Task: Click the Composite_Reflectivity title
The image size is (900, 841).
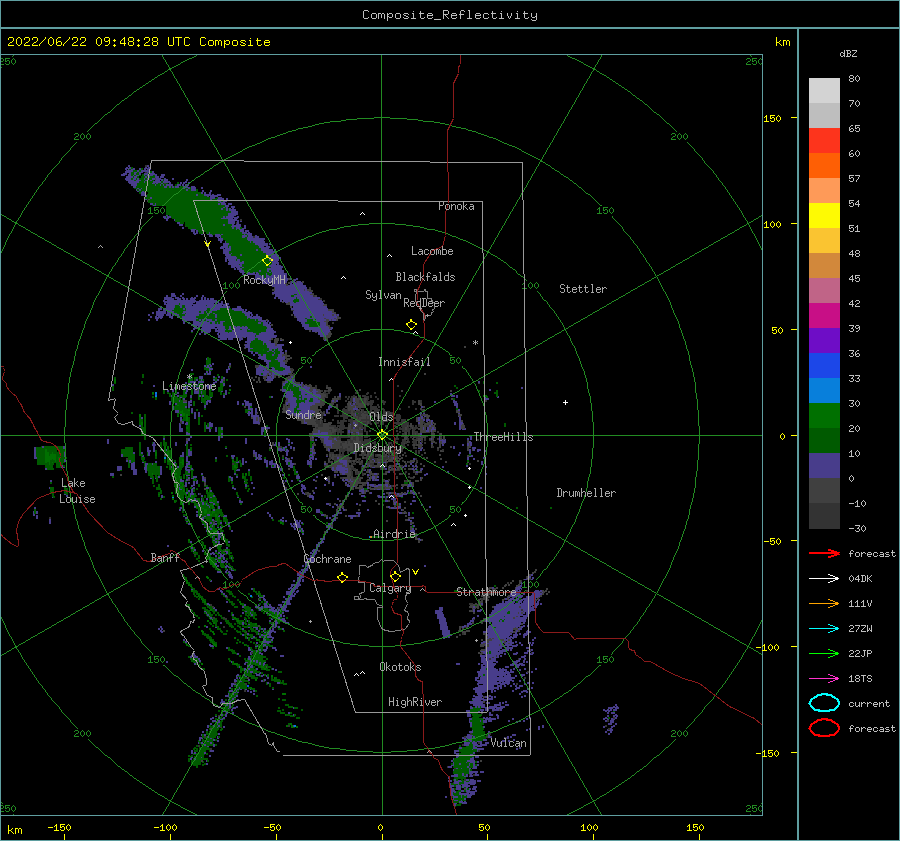Action: point(449,15)
